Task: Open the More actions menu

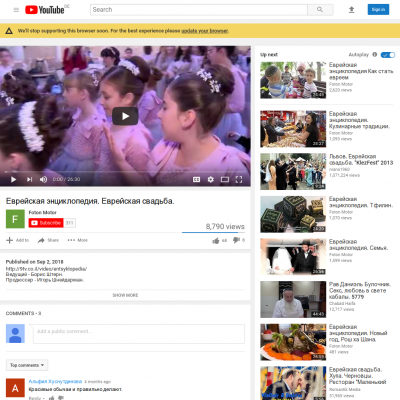Action: [x=78, y=240]
